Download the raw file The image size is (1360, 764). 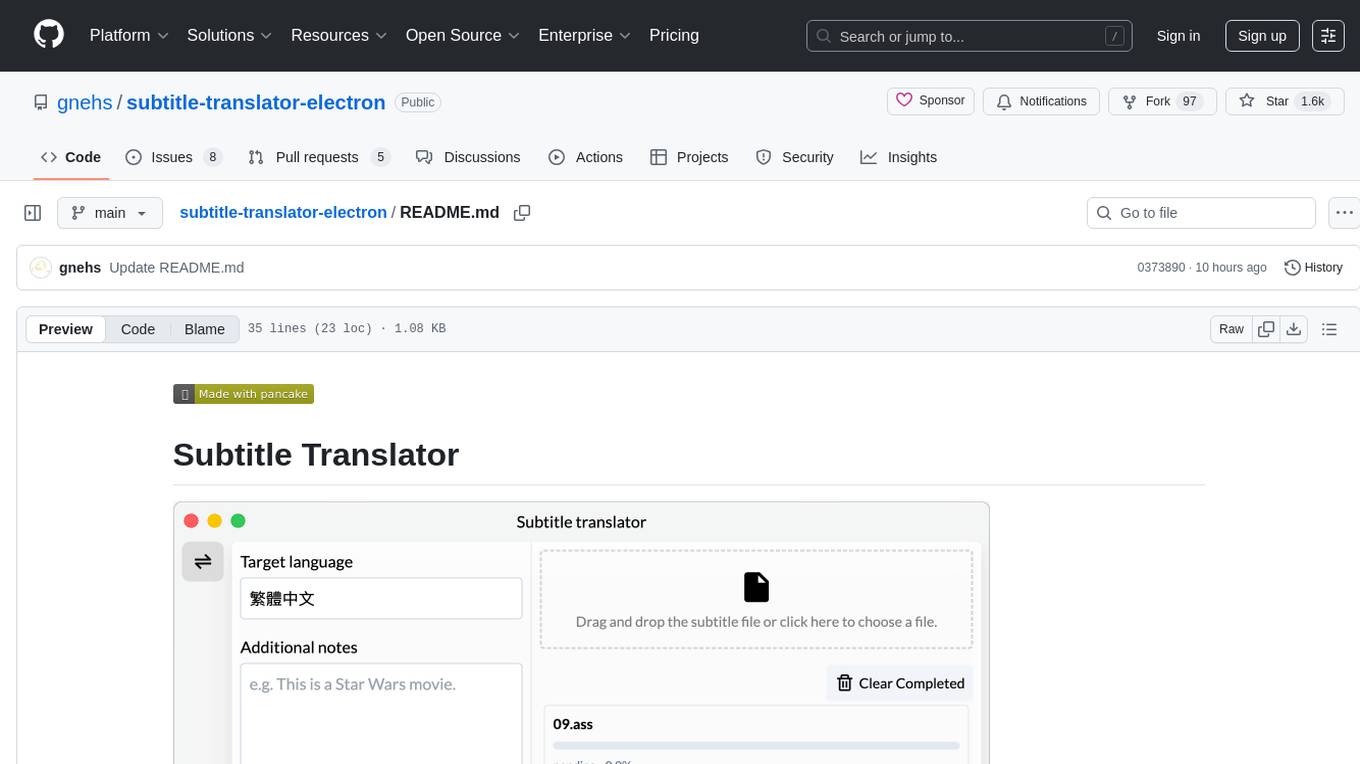tap(1294, 329)
